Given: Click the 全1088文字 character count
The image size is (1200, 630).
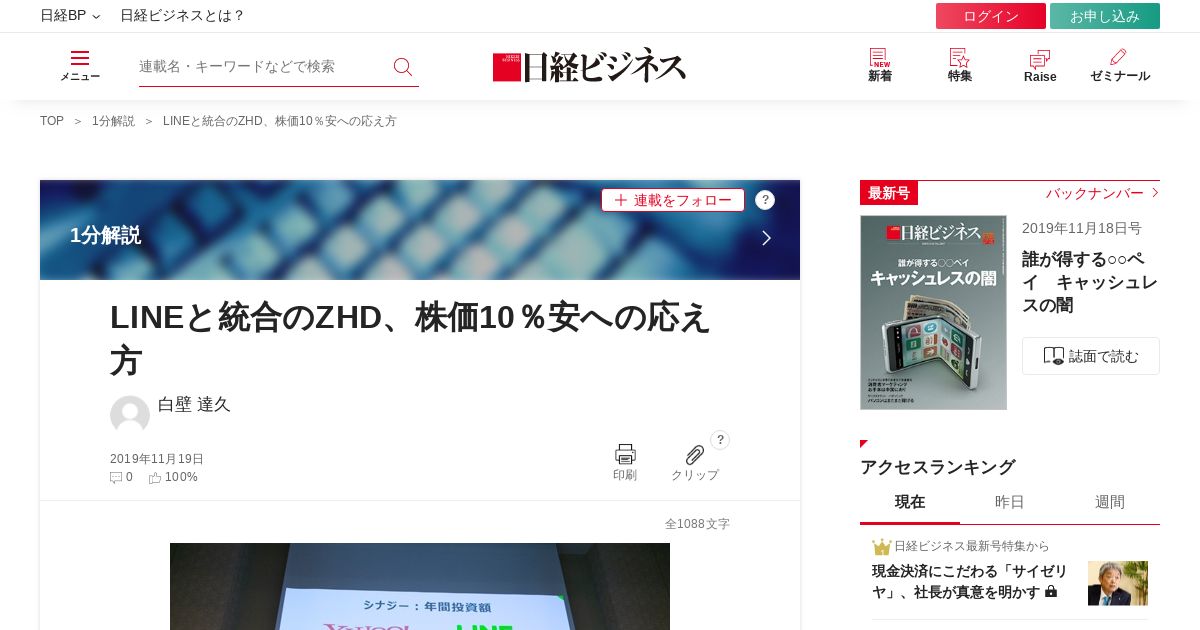Looking at the screenshot, I should point(697,524).
